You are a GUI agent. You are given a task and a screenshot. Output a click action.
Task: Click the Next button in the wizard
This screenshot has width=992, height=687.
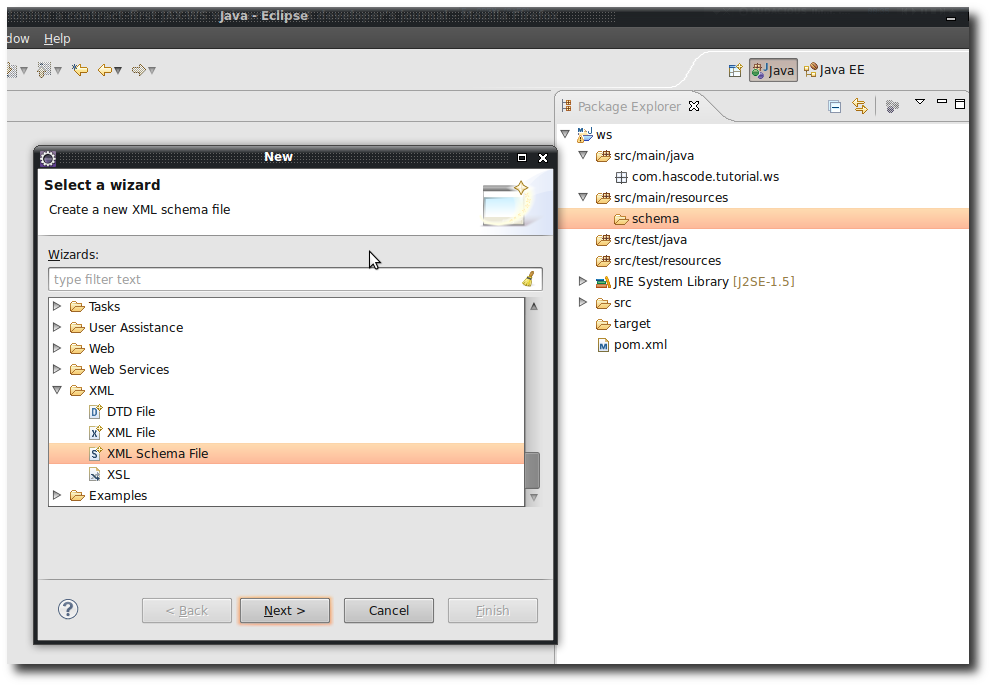click(x=284, y=610)
